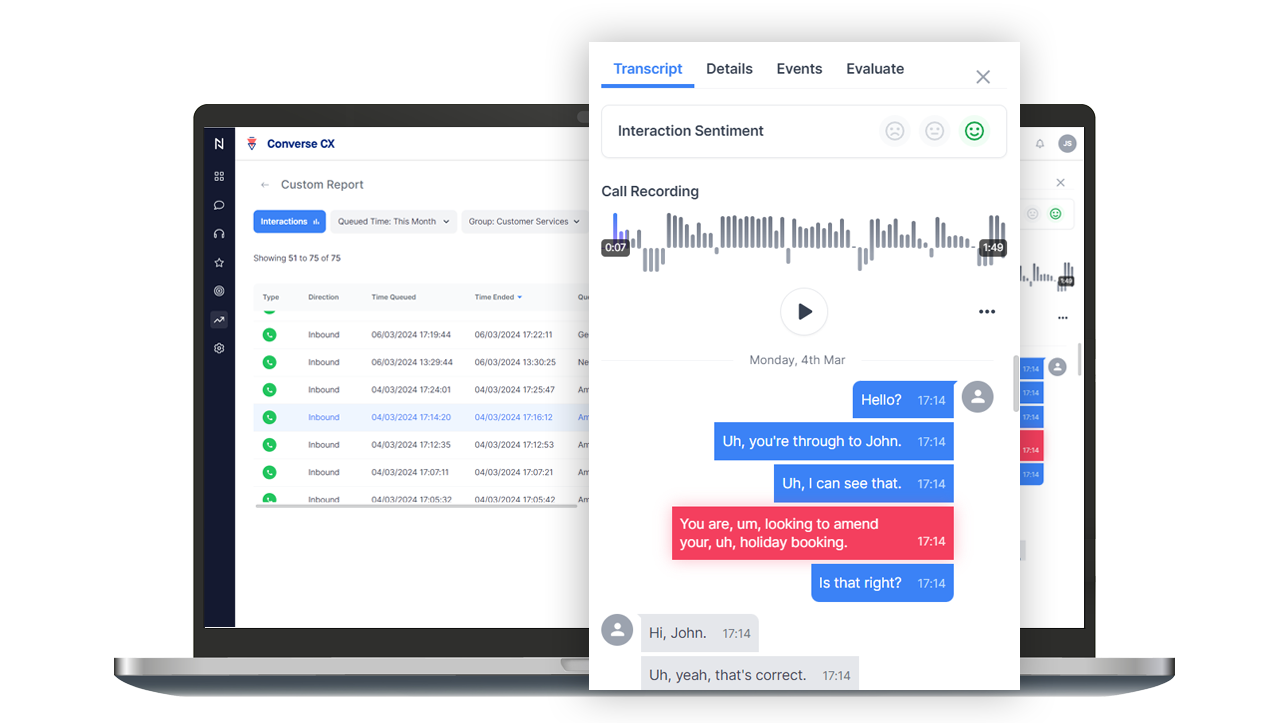Open the chat conversations panel in sidebar
The image size is (1284, 723).
pyautogui.click(x=219, y=205)
